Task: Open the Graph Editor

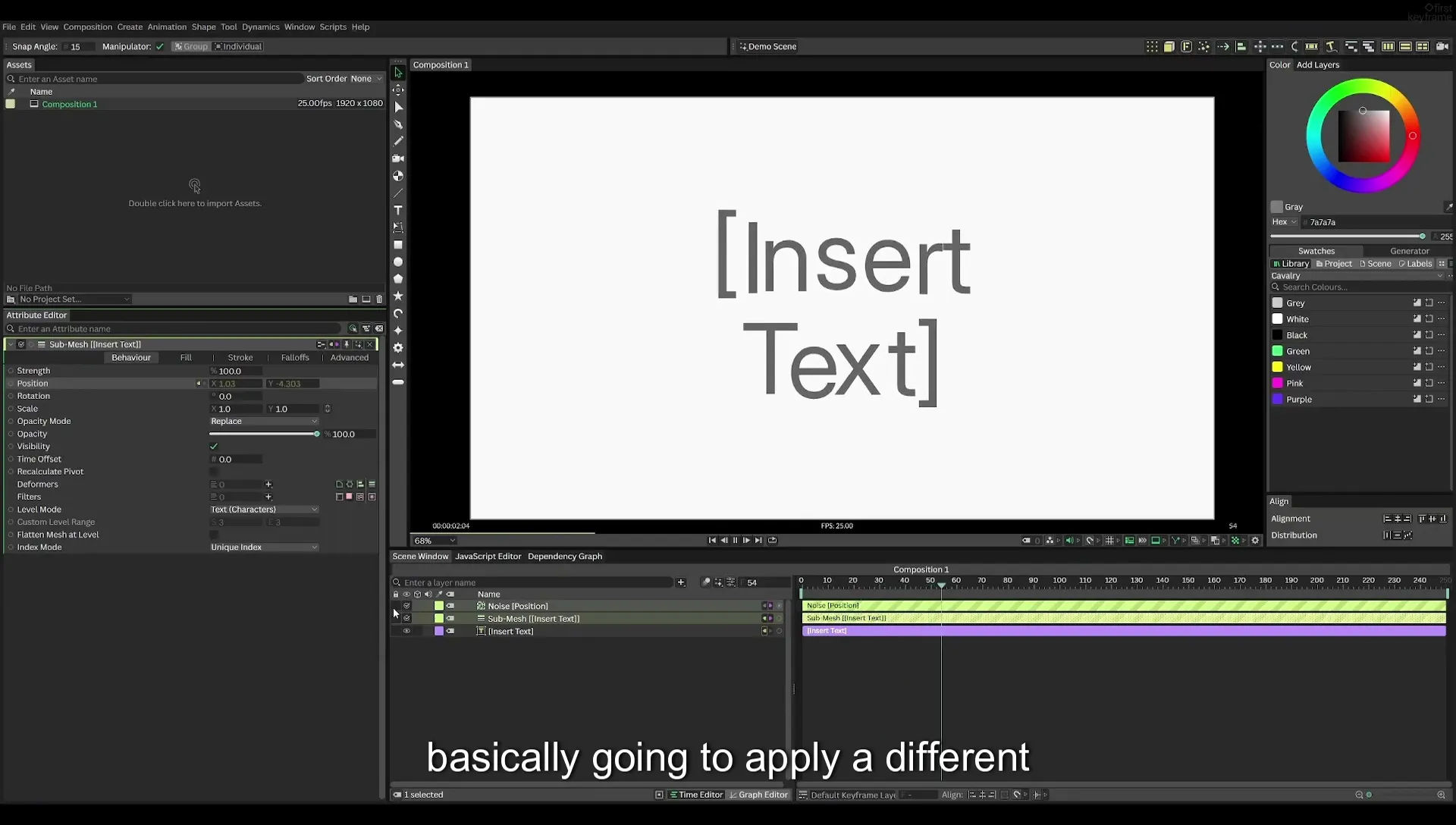Action: [758, 795]
